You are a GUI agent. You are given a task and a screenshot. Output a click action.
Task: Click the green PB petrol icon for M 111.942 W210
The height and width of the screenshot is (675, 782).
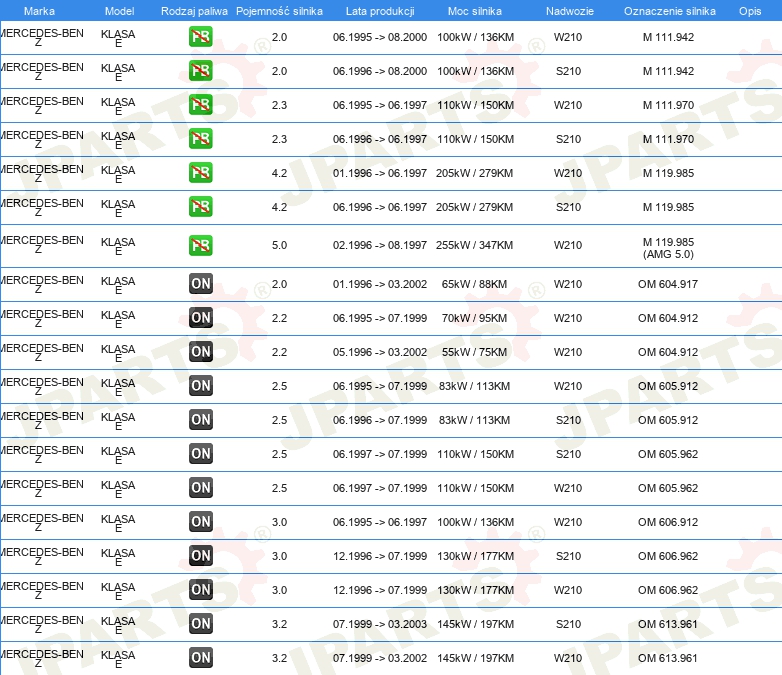coord(200,37)
